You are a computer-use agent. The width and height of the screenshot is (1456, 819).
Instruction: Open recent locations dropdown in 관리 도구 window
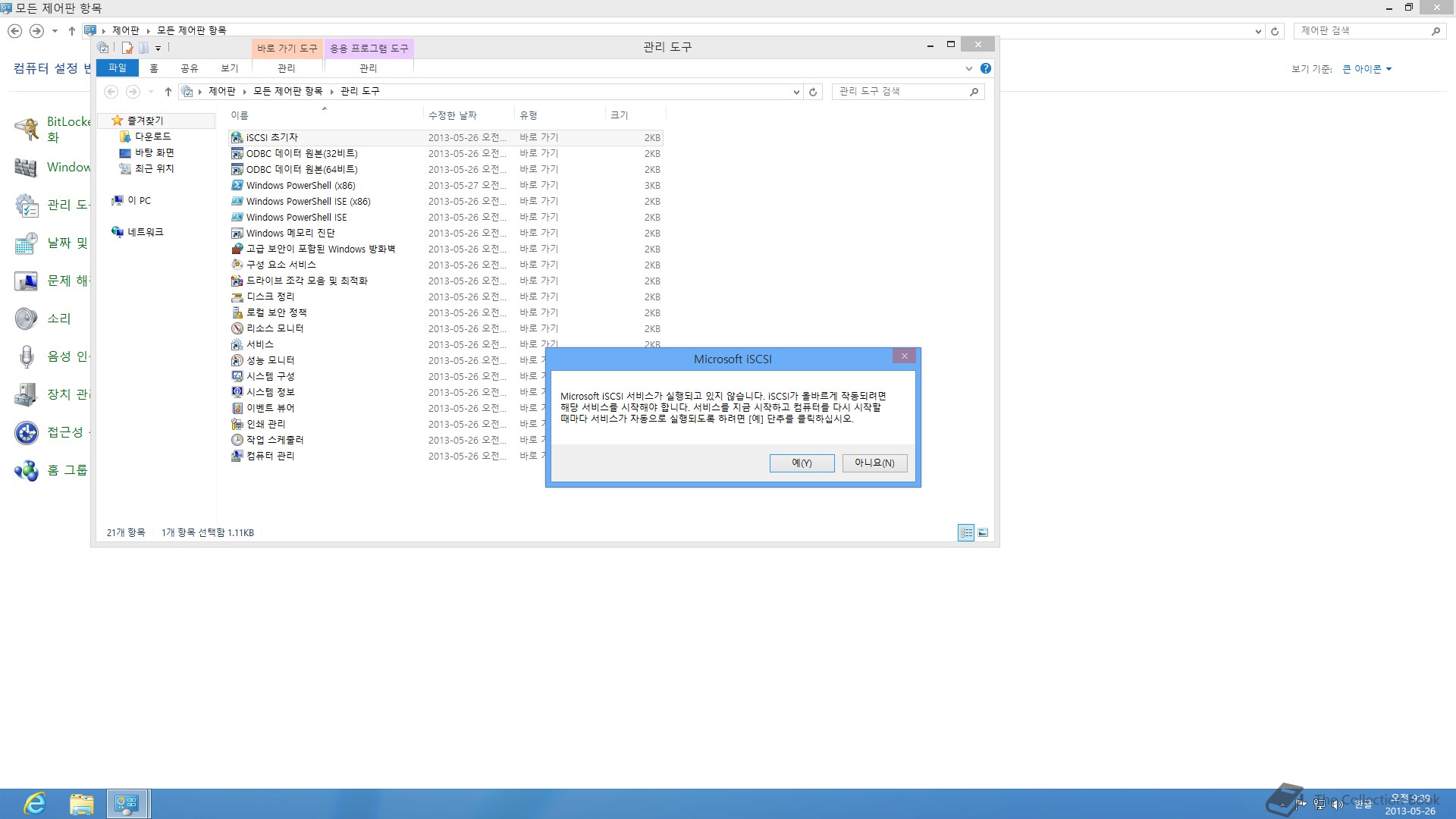[x=151, y=92]
